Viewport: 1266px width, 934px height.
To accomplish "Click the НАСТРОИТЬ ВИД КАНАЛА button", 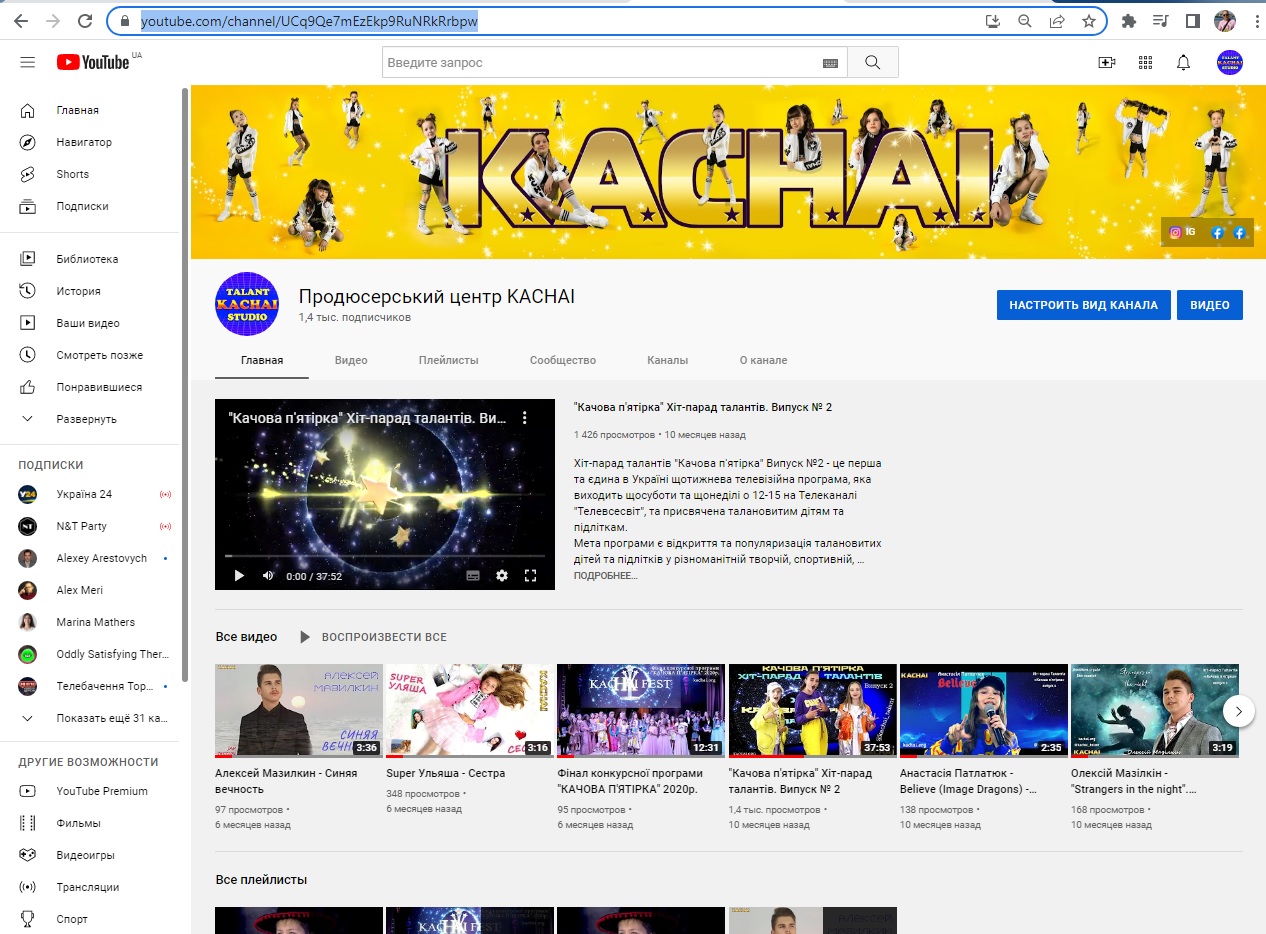I will (1083, 305).
